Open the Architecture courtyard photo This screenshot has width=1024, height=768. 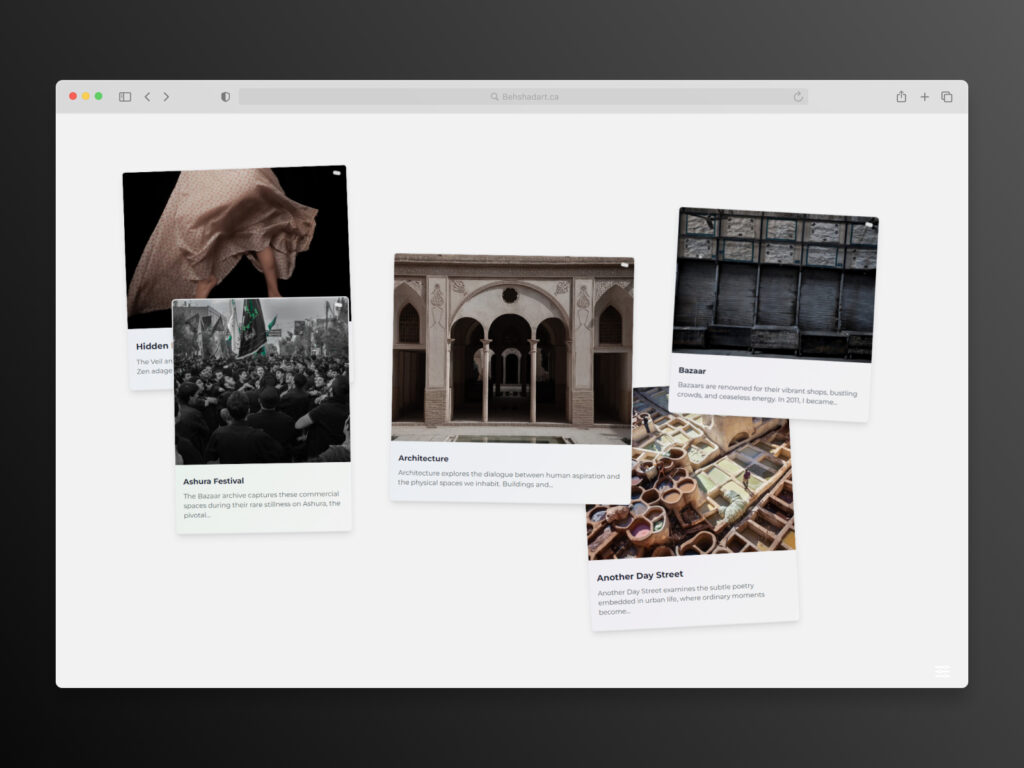point(512,345)
